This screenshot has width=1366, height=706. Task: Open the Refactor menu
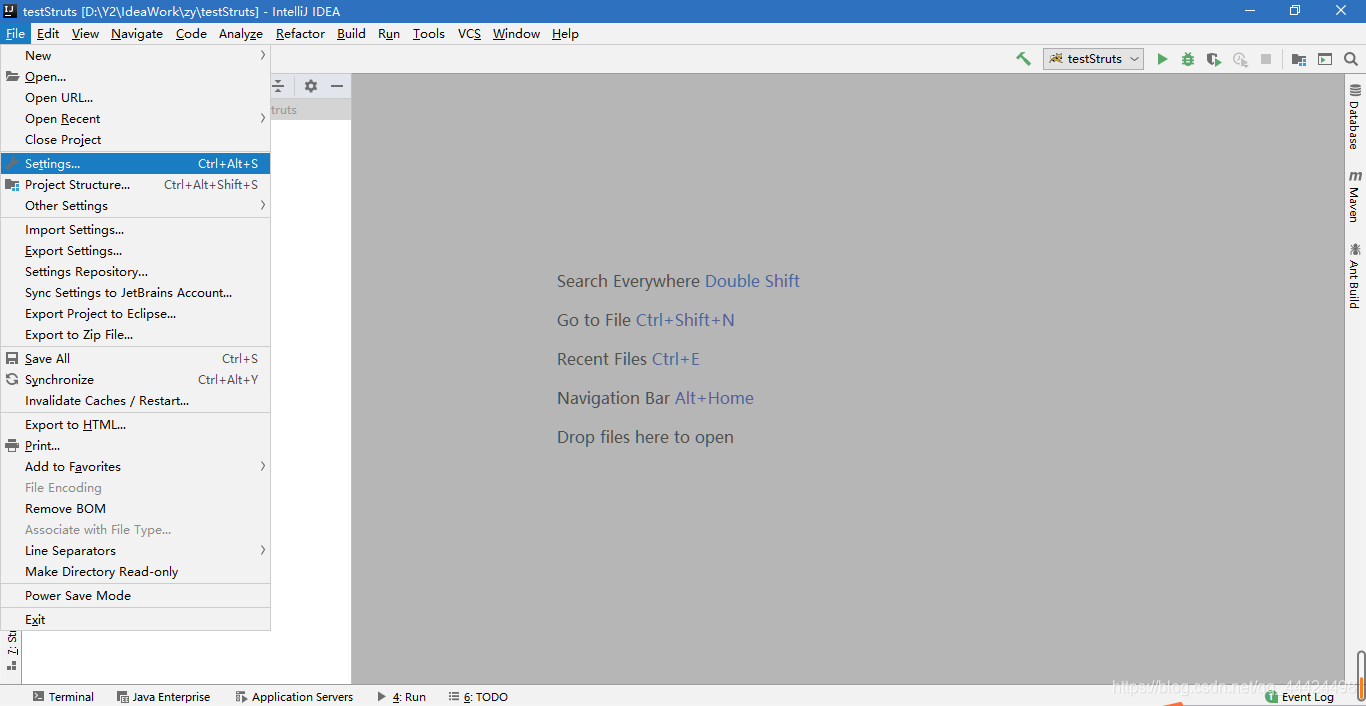(x=300, y=34)
